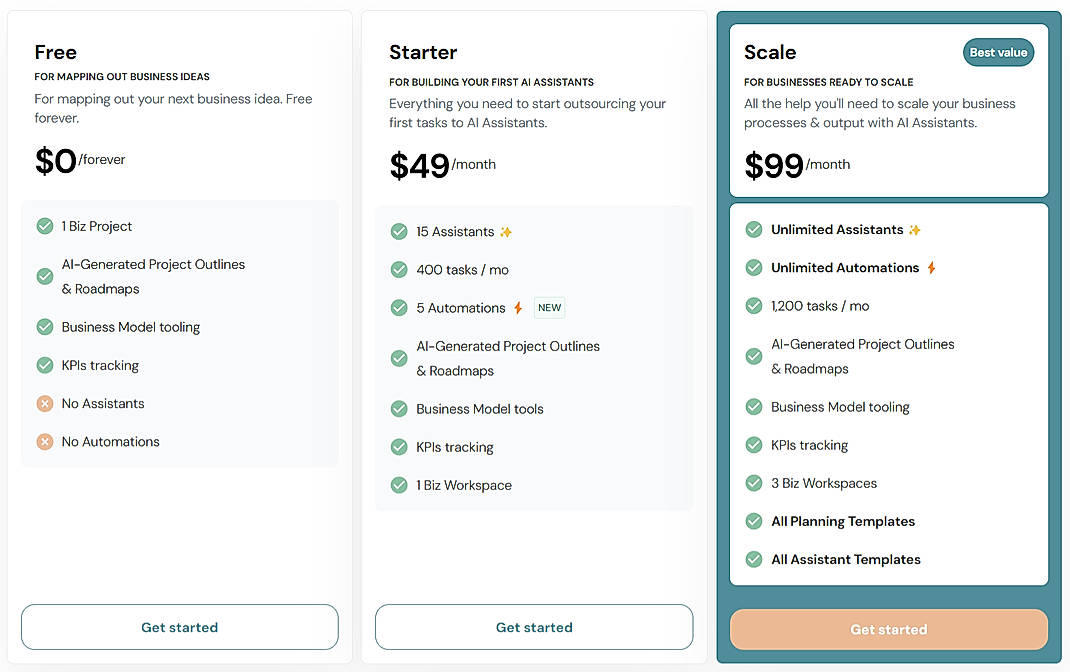Click the checkmark next to All Planning Templates

tap(753, 521)
